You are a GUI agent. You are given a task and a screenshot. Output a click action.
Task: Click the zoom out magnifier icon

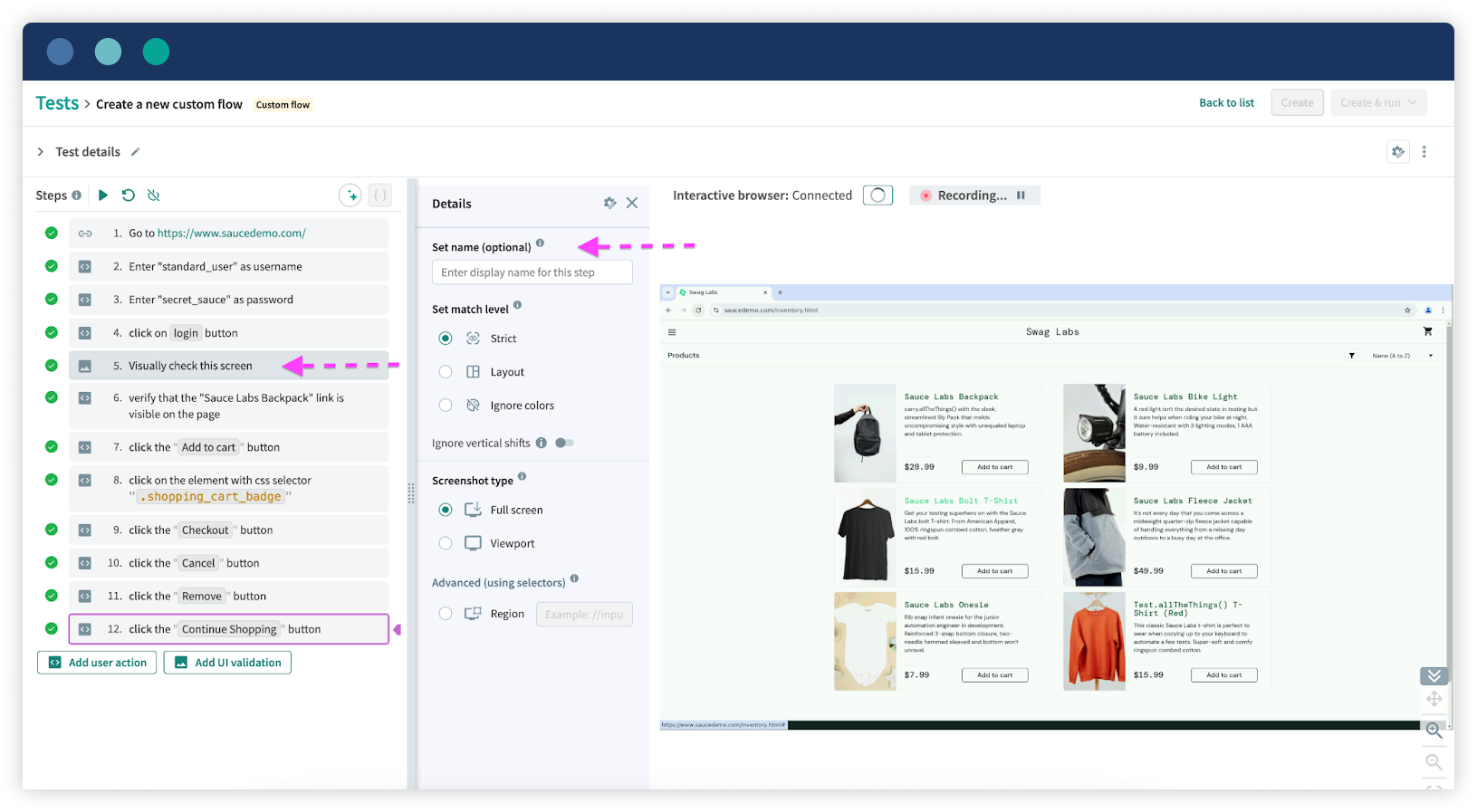(1434, 762)
